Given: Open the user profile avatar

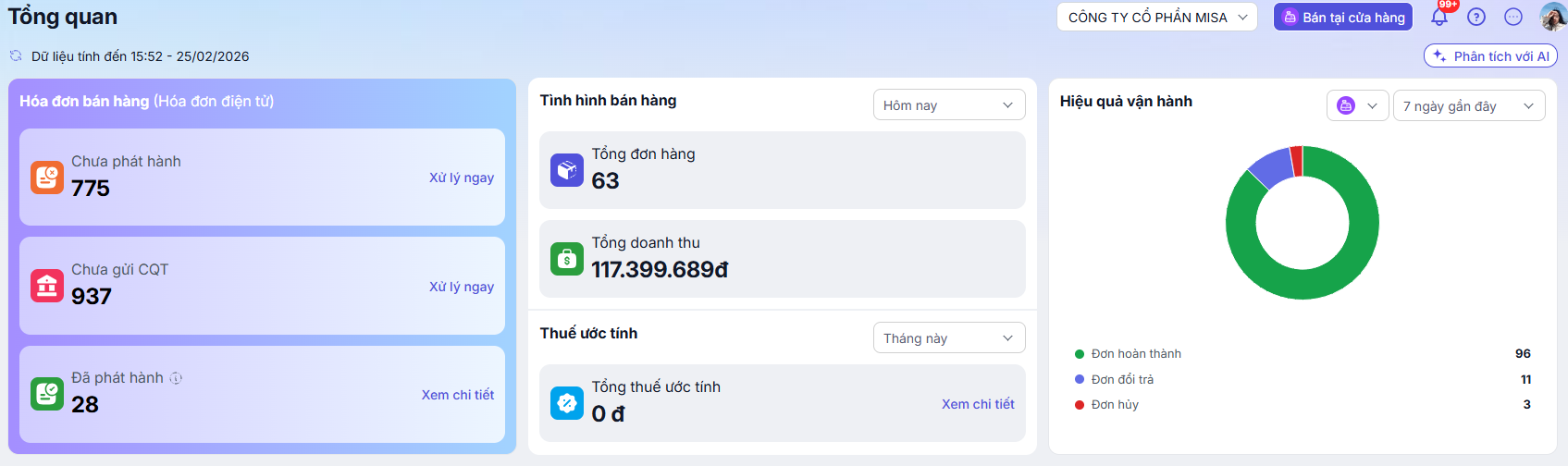Looking at the screenshot, I should [x=1553, y=17].
